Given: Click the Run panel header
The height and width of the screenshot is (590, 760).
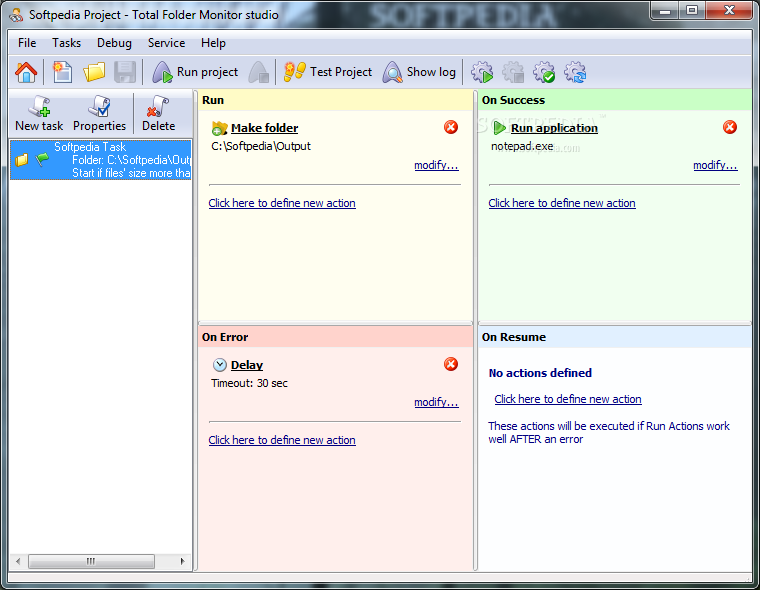Looking at the screenshot, I should [335, 100].
